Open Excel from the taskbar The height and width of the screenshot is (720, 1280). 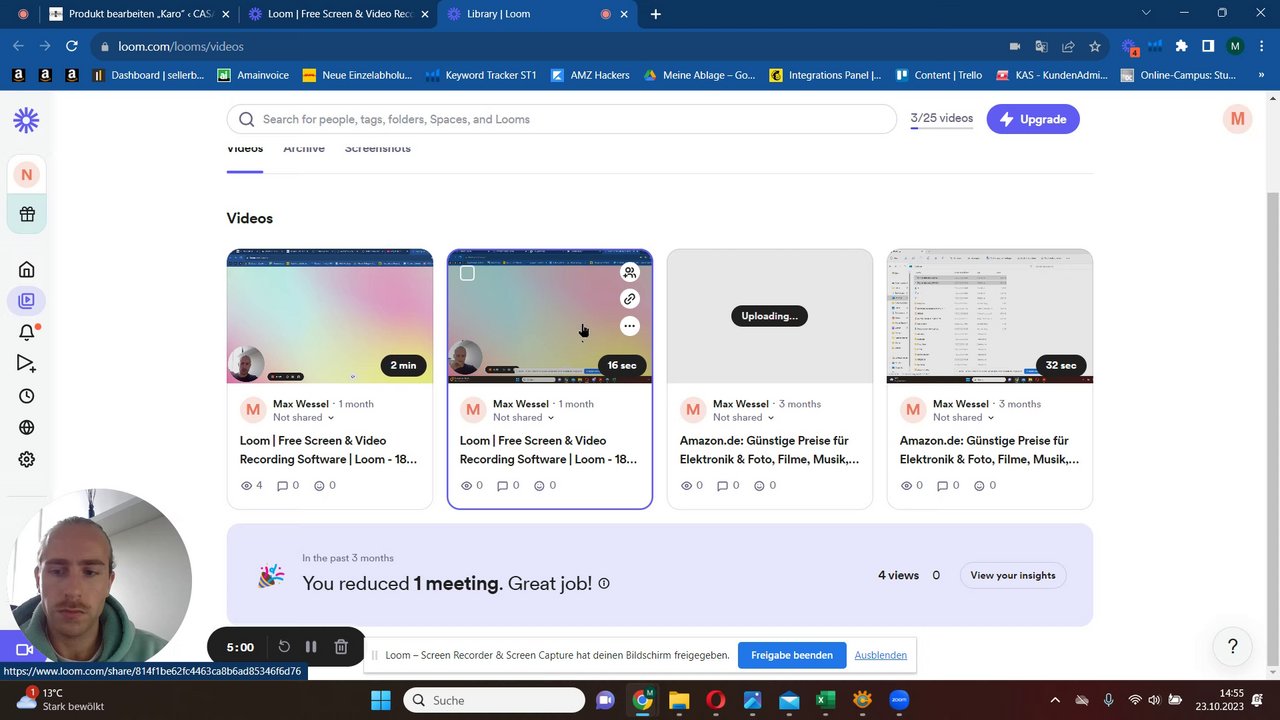(x=825, y=700)
